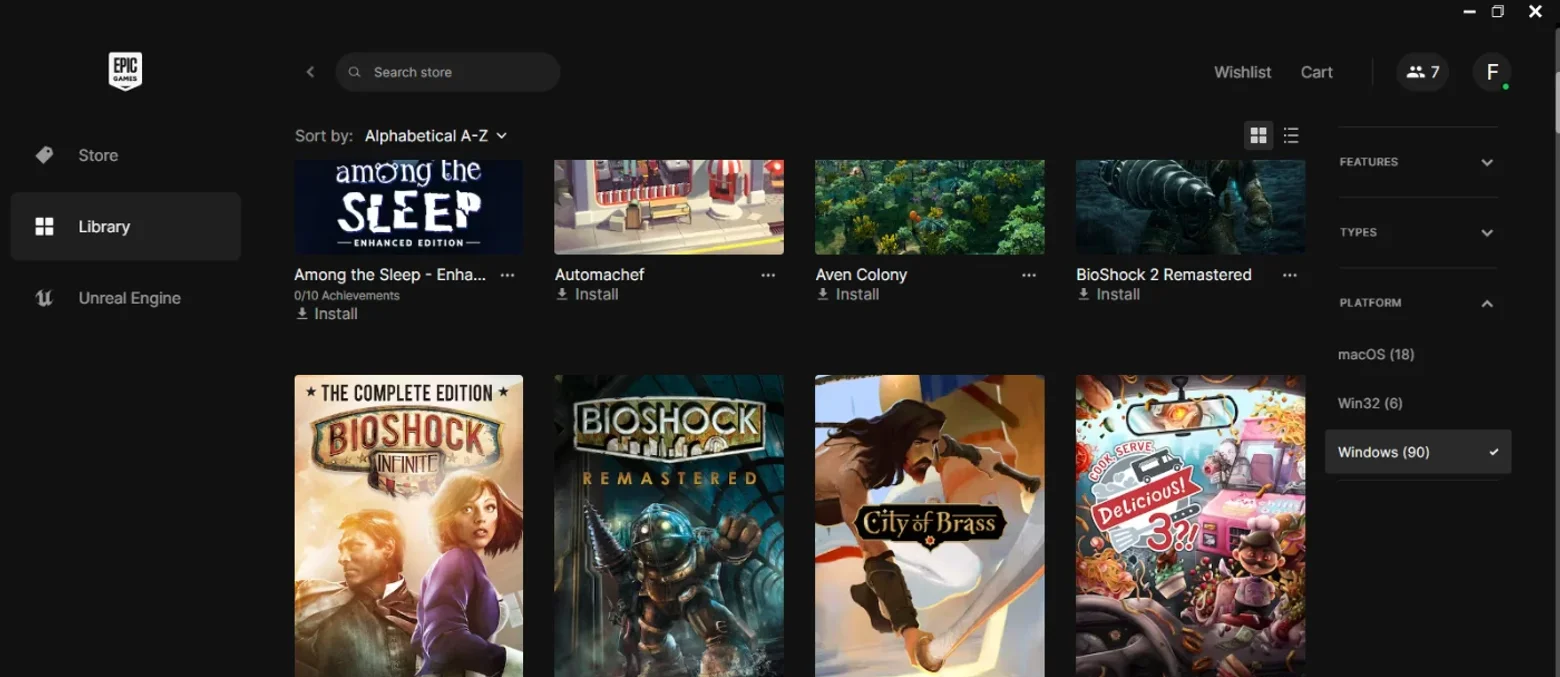This screenshot has width=1560, height=677.
Task: Open the user profile avatar F
Action: (x=1492, y=72)
